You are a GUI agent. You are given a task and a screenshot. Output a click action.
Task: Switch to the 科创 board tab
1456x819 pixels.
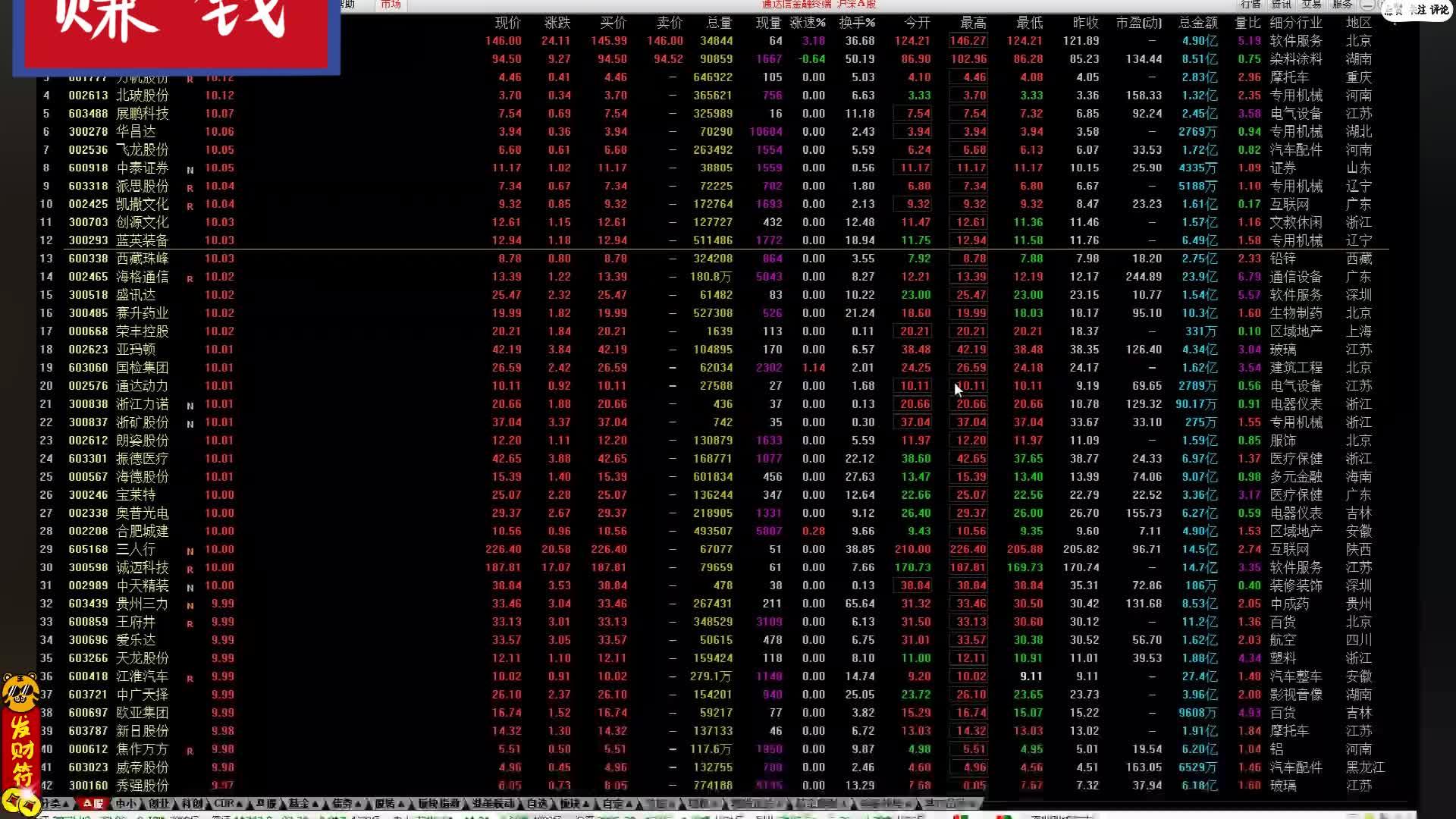[x=191, y=803]
